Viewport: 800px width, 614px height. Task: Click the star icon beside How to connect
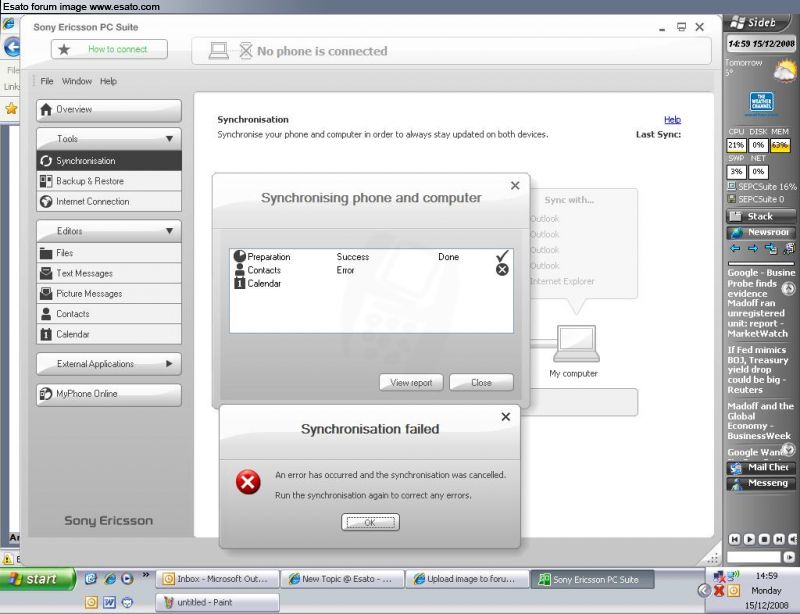click(64, 50)
